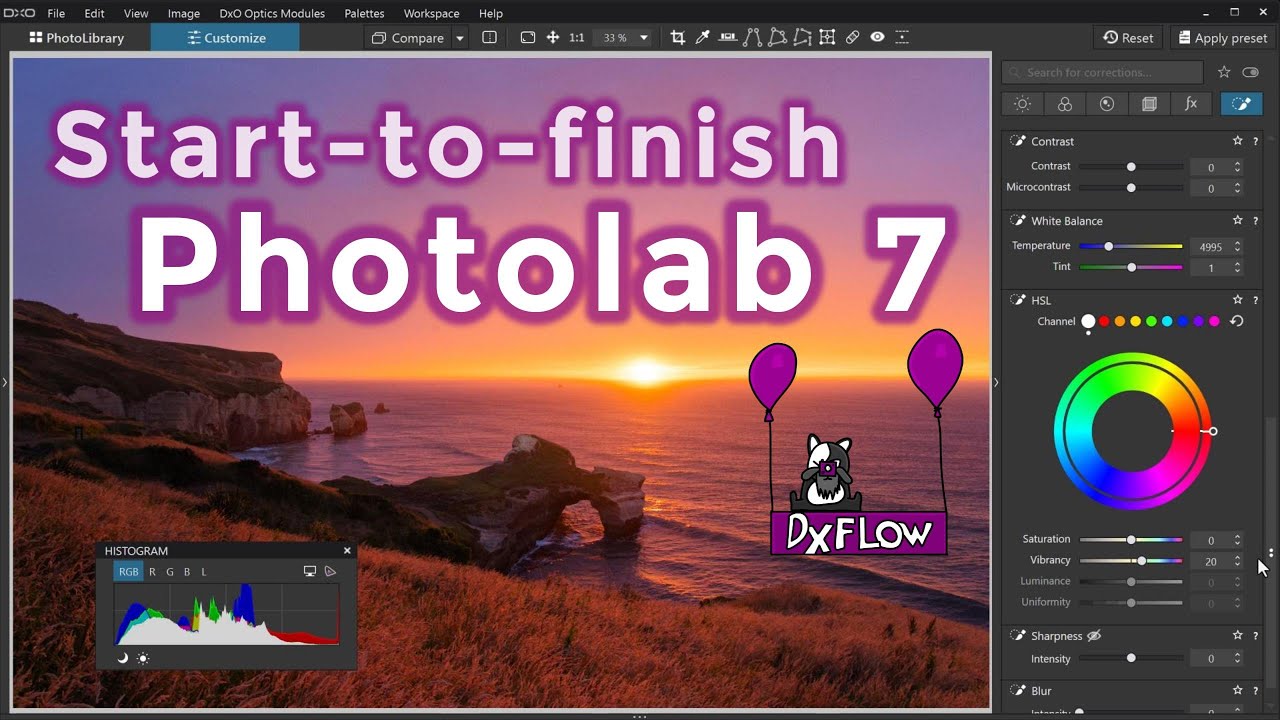The width and height of the screenshot is (1280, 720).
Task: Open the Local Adjustments toolbar icon
Action: pyautogui.click(x=902, y=38)
